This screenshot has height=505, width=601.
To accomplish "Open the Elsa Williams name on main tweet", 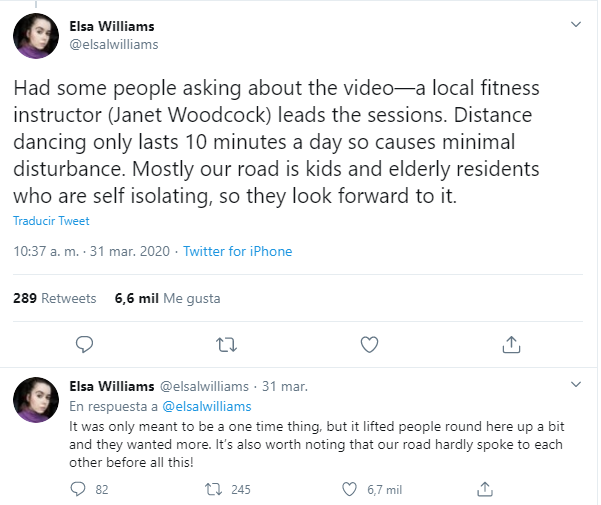I will point(111,26).
